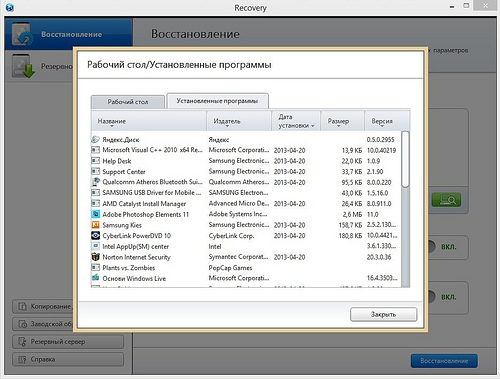Click the CyberLink Corp. publisher cell

point(231,236)
